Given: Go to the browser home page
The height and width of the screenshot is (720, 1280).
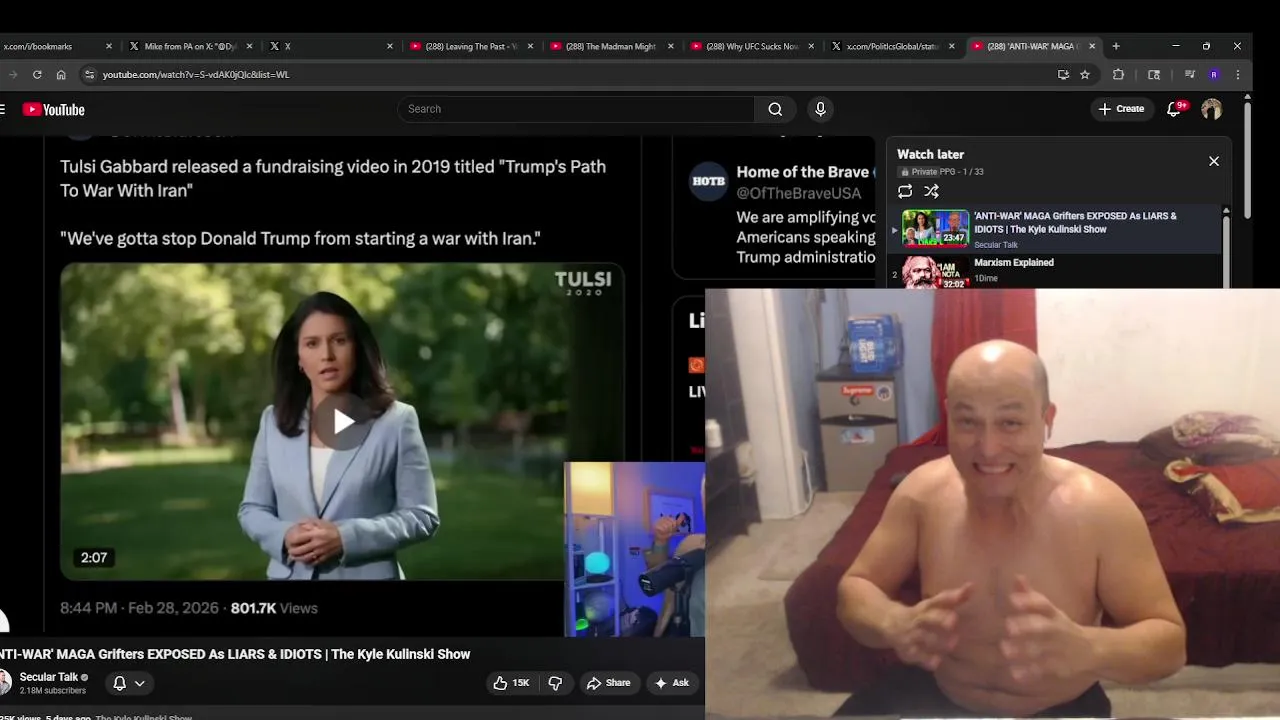Looking at the screenshot, I should [x=61, y=74].
